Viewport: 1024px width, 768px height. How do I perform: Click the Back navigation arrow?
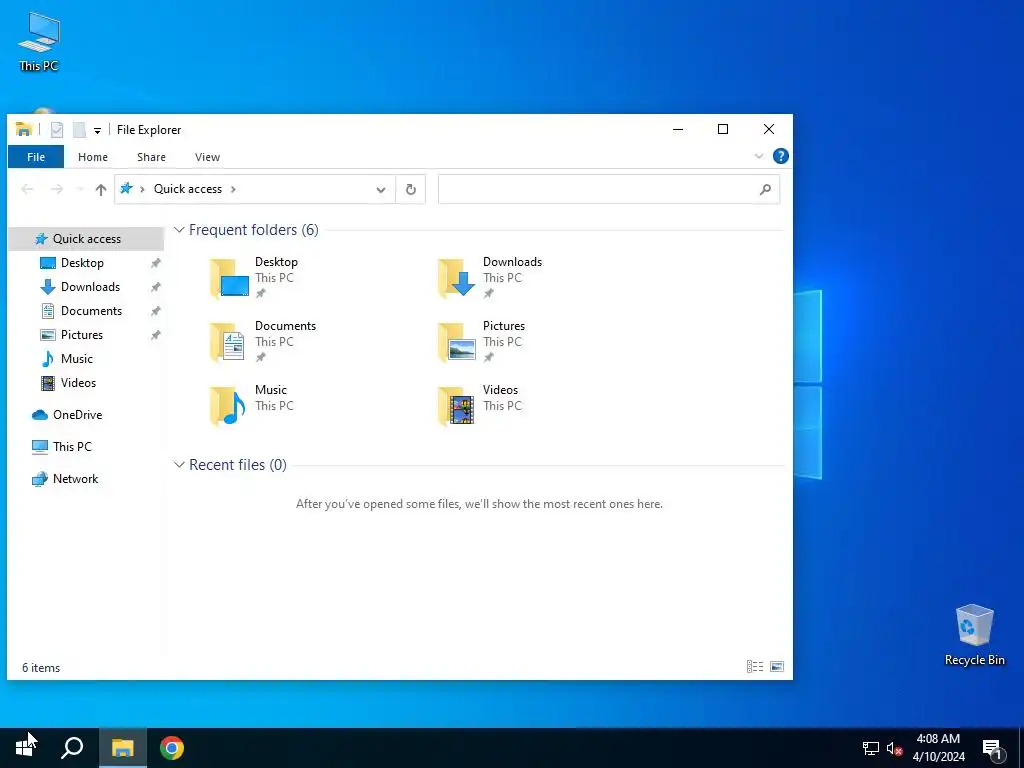(27, 189)
